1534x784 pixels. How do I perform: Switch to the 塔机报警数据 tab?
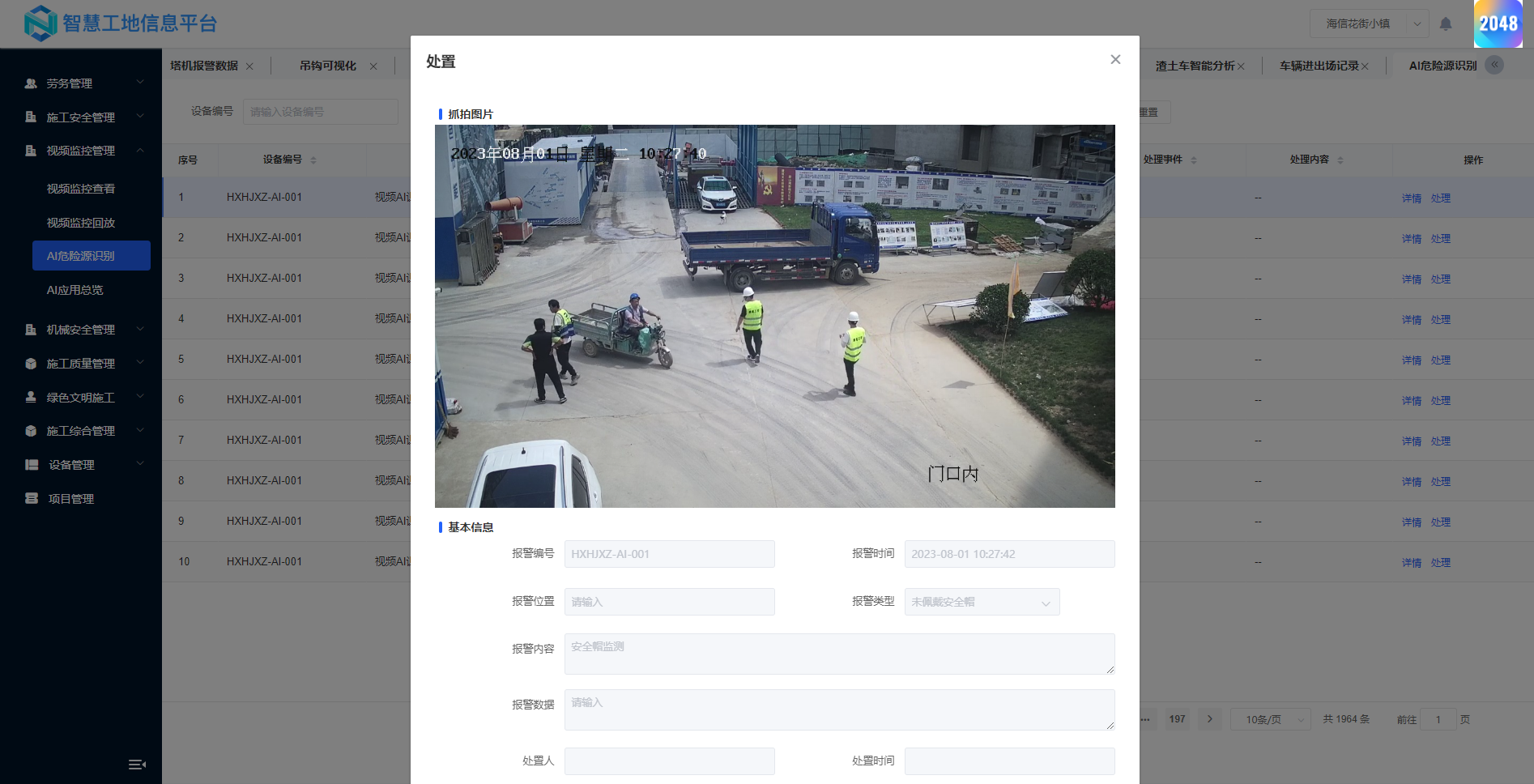tap(205, 66)
